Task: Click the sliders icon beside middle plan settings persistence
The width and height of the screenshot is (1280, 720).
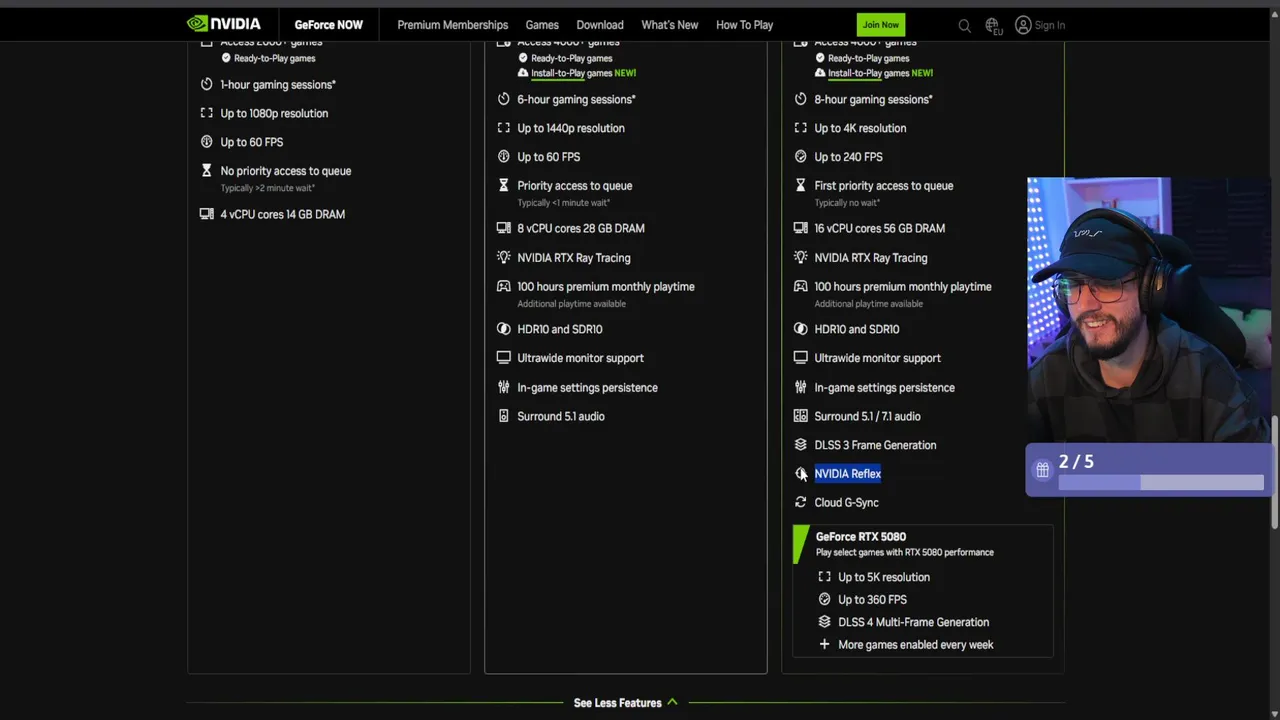Action: (503, 387)
